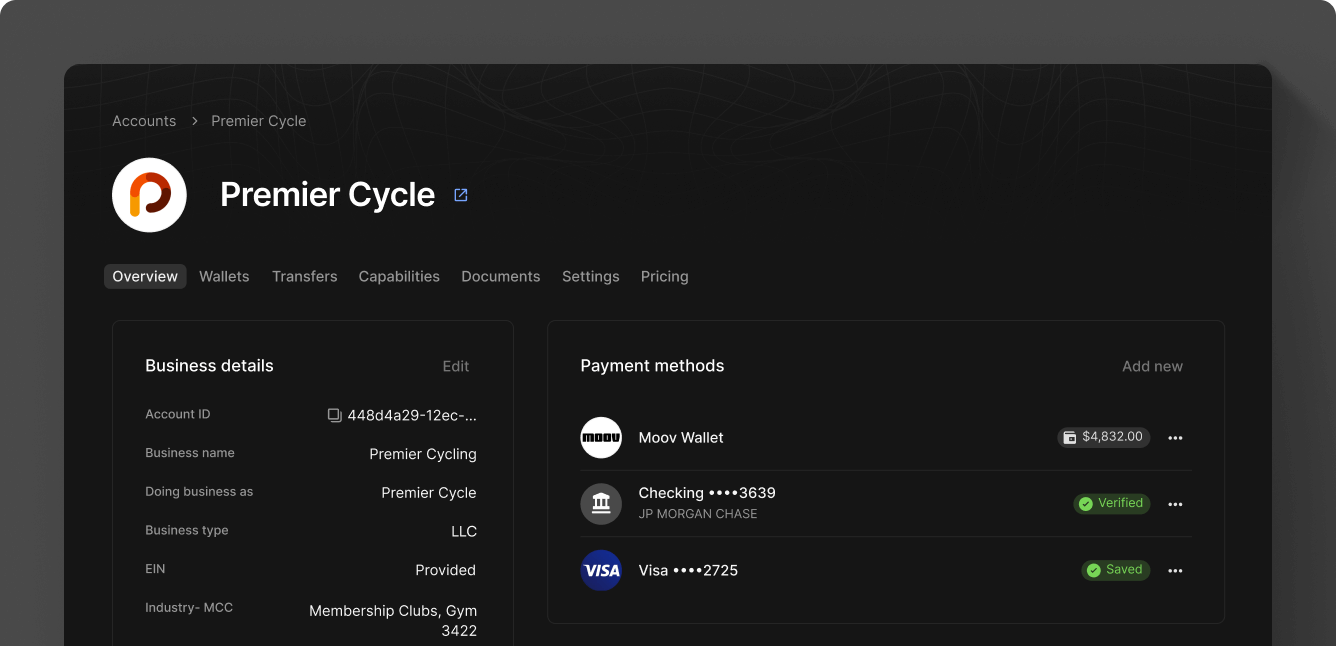Click the Premier Cycle breadcrumb

(258, 121)
